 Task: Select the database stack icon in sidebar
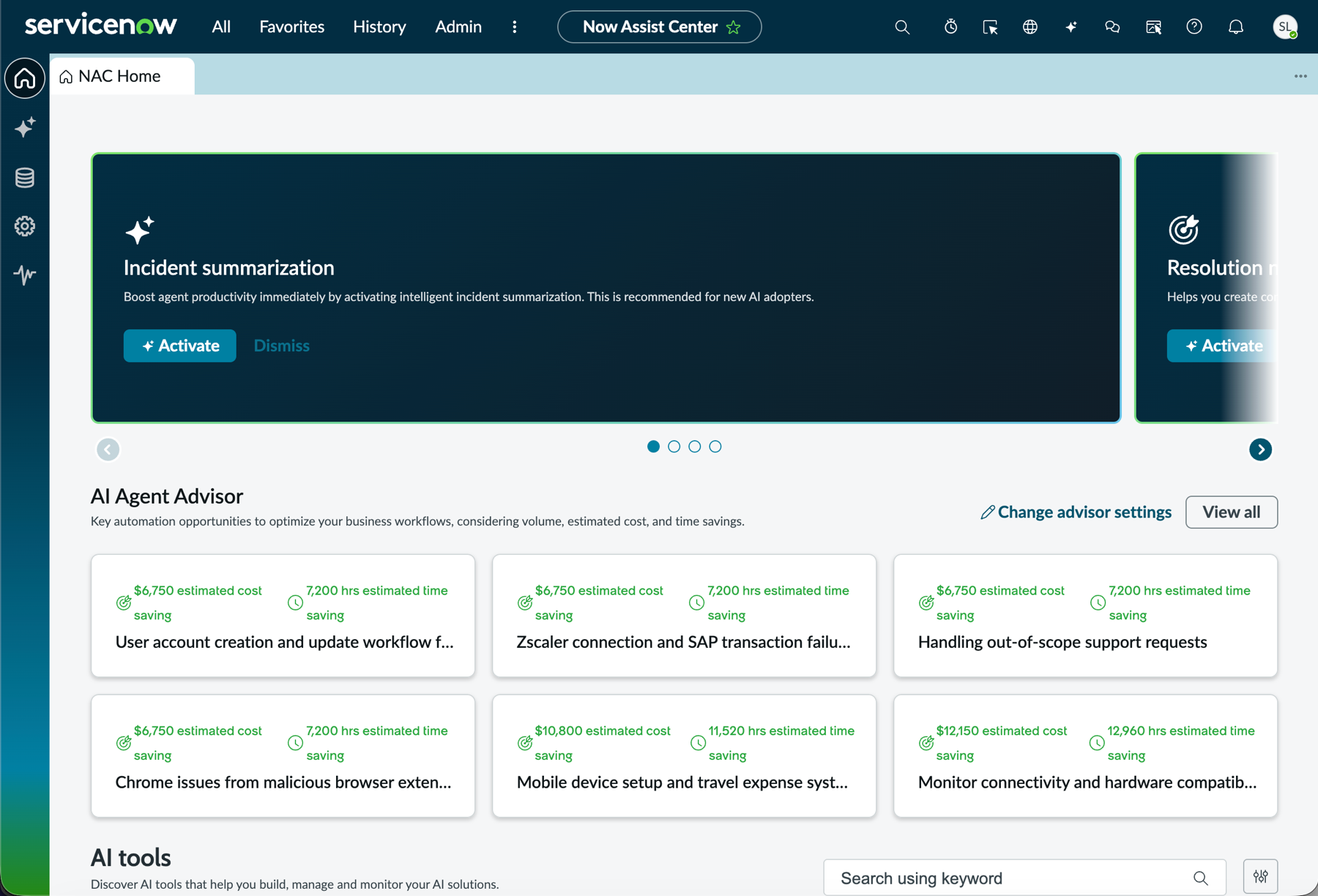tap(25, 177)
